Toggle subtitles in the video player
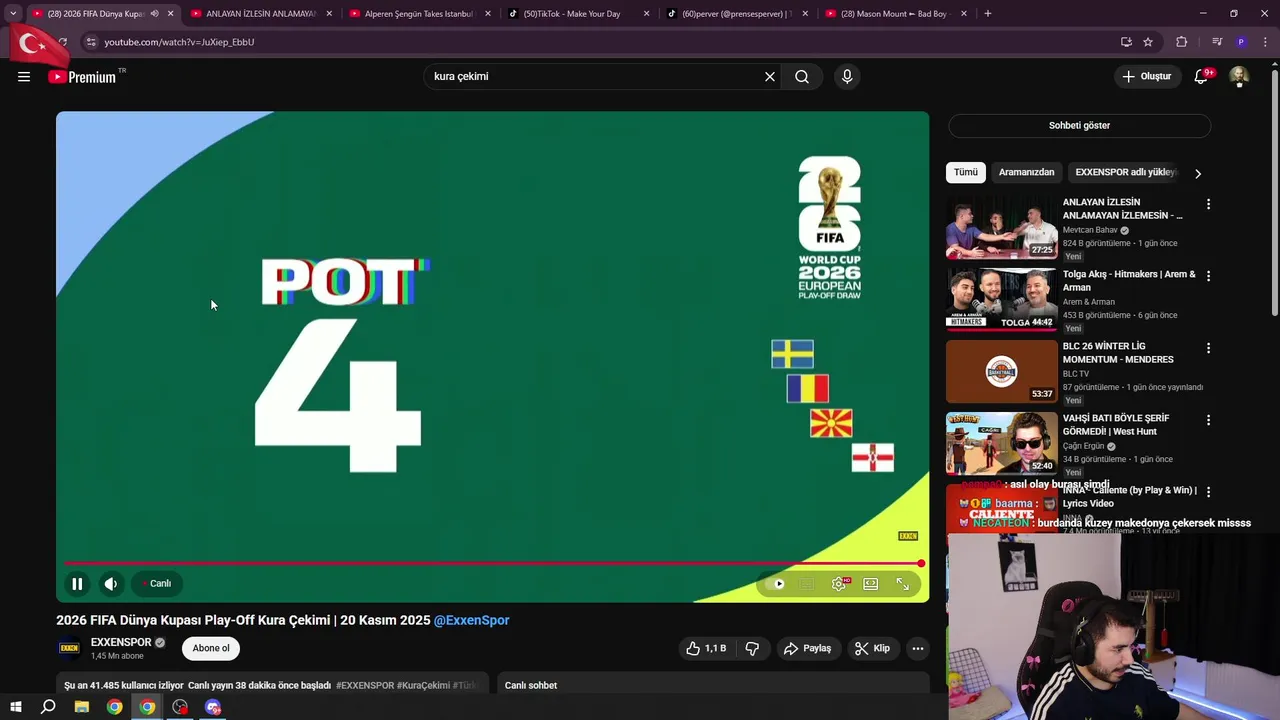The height and width of the screenshot is (720, 1280). click(807, 584)
